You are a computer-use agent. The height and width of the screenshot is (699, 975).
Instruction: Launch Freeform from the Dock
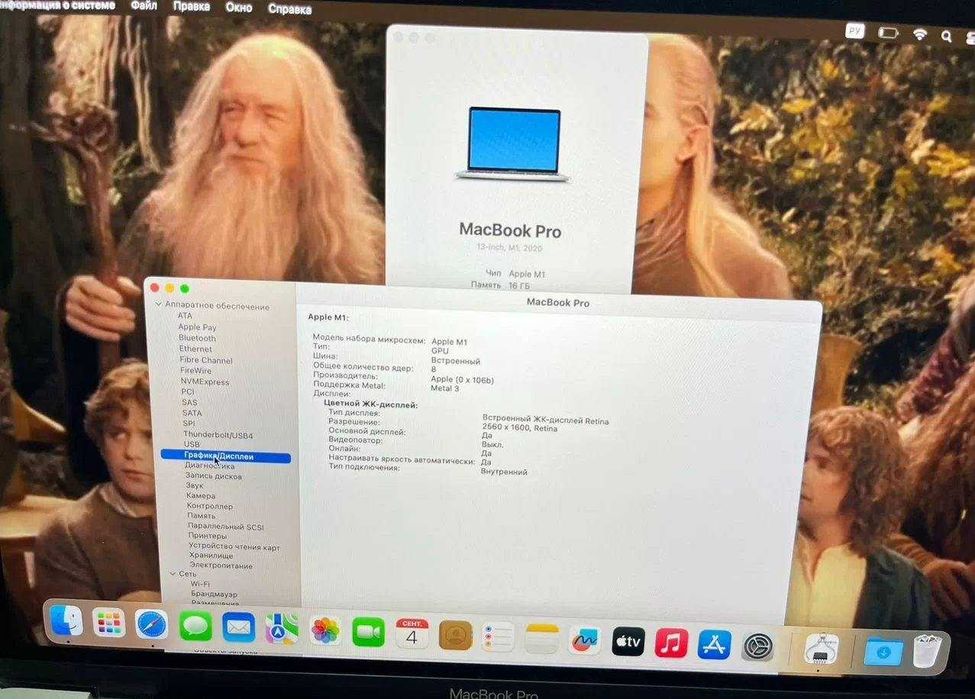pos(585,641)
